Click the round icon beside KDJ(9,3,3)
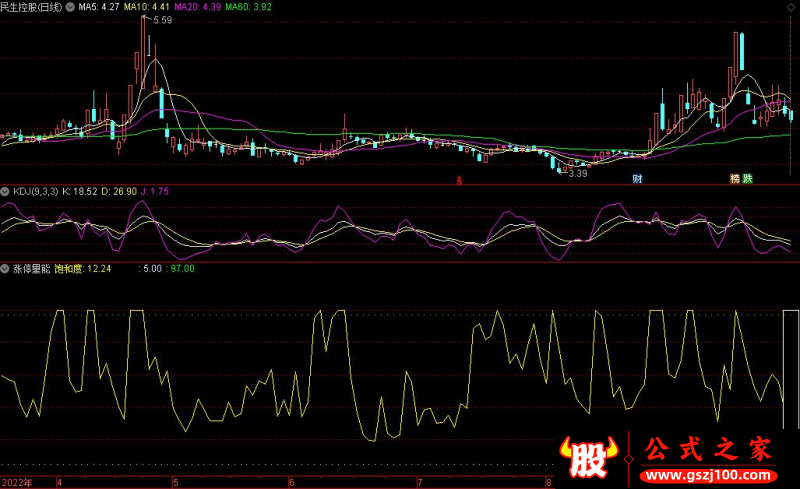This screenshot has height=489, width=800. pyautogui.click(x=5, y=189)
